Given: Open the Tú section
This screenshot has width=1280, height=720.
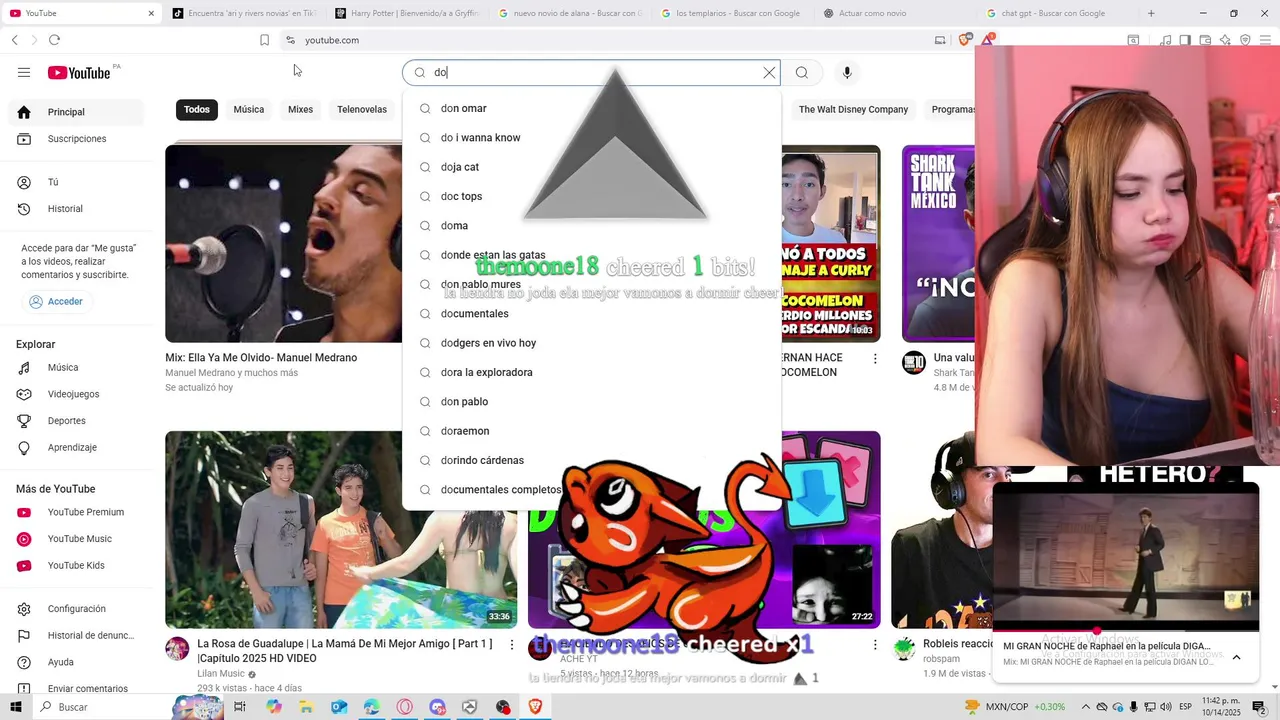Looking at the screenshot, I should click(x=78, y=182).
